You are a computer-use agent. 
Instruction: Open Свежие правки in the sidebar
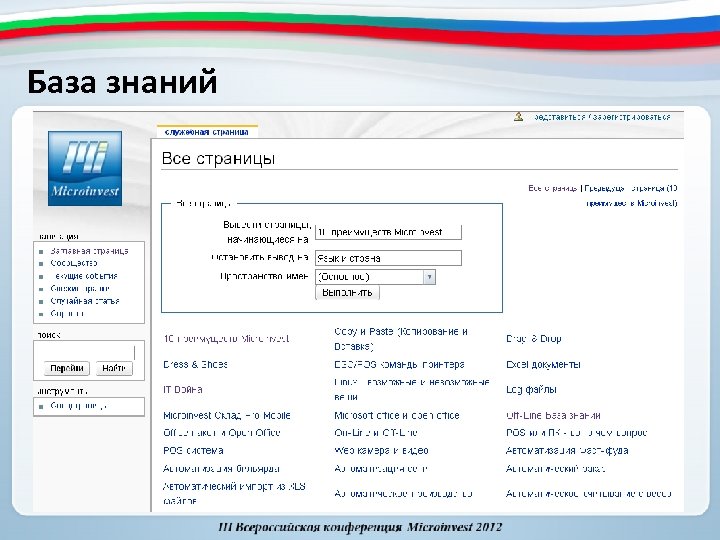(x=80, y=288)
